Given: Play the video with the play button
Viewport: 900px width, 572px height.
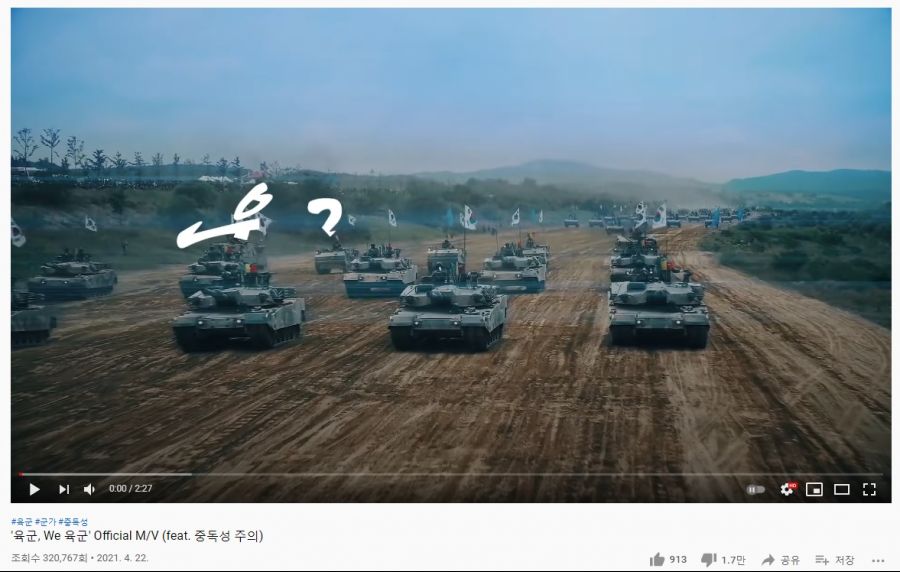Looking at the screenshot, I should [34, 489].
